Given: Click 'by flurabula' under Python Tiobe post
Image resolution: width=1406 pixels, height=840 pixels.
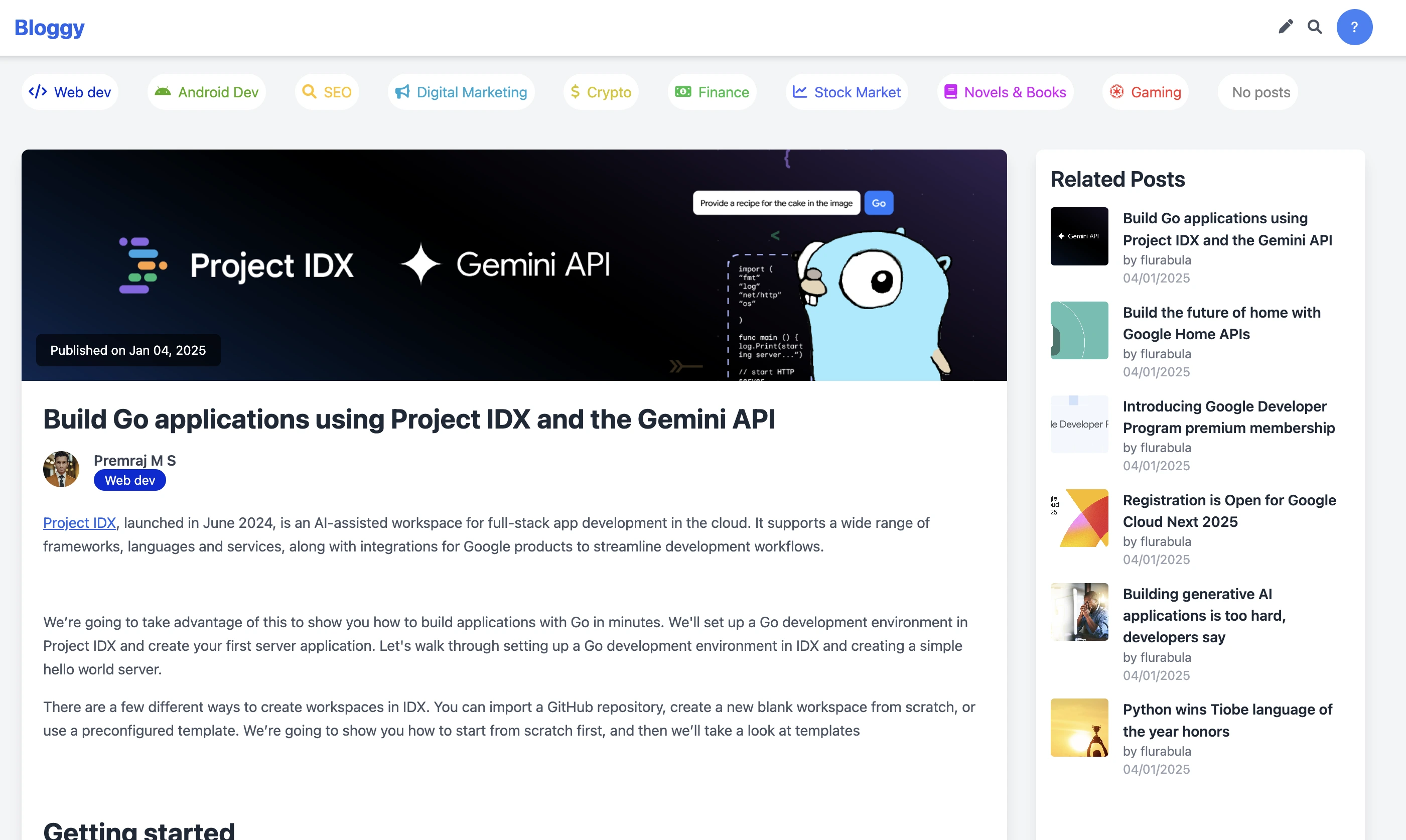Looking at the screenshot, I should pyautogui.click(x=1157, y=751).
